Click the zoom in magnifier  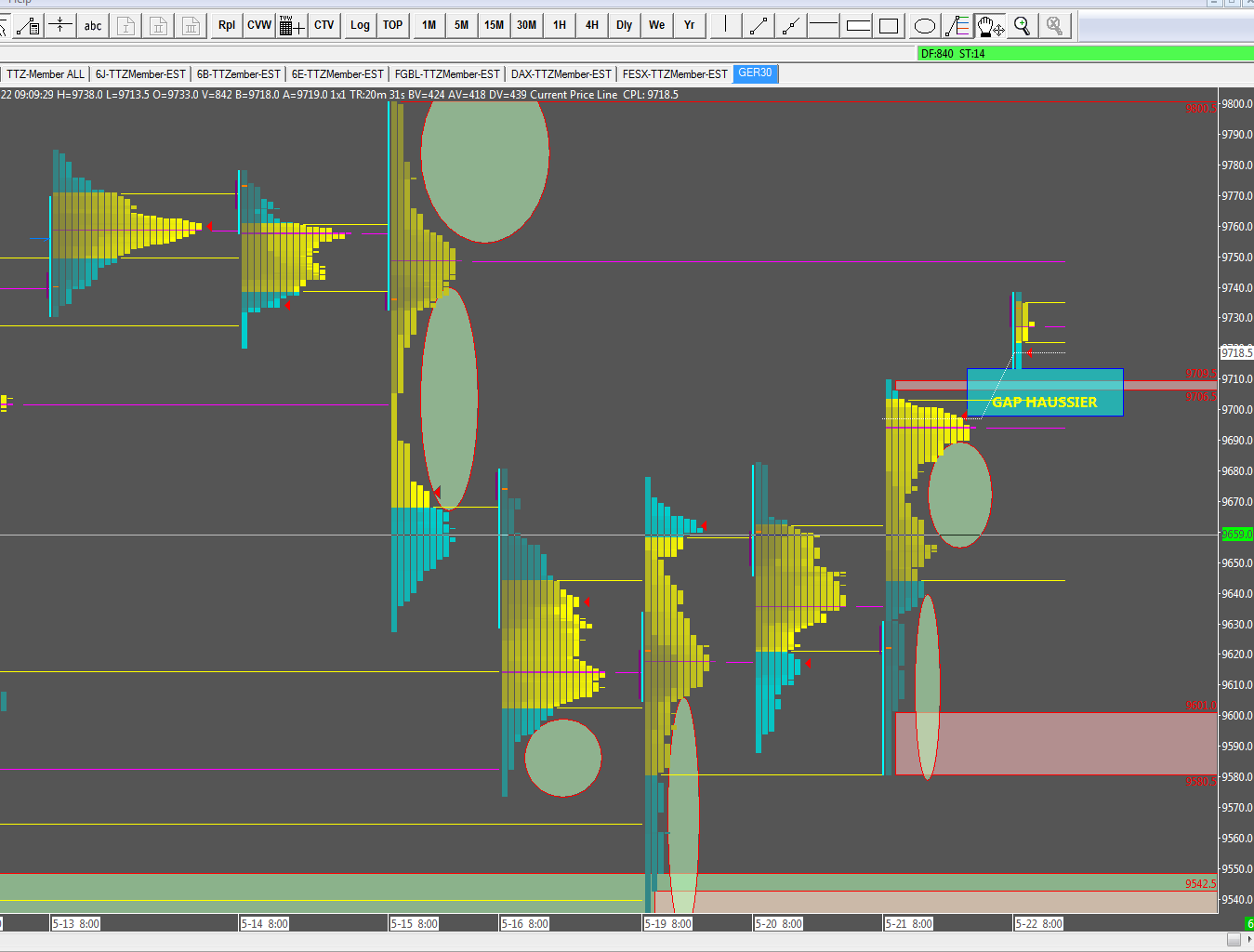click(1022, 26)
